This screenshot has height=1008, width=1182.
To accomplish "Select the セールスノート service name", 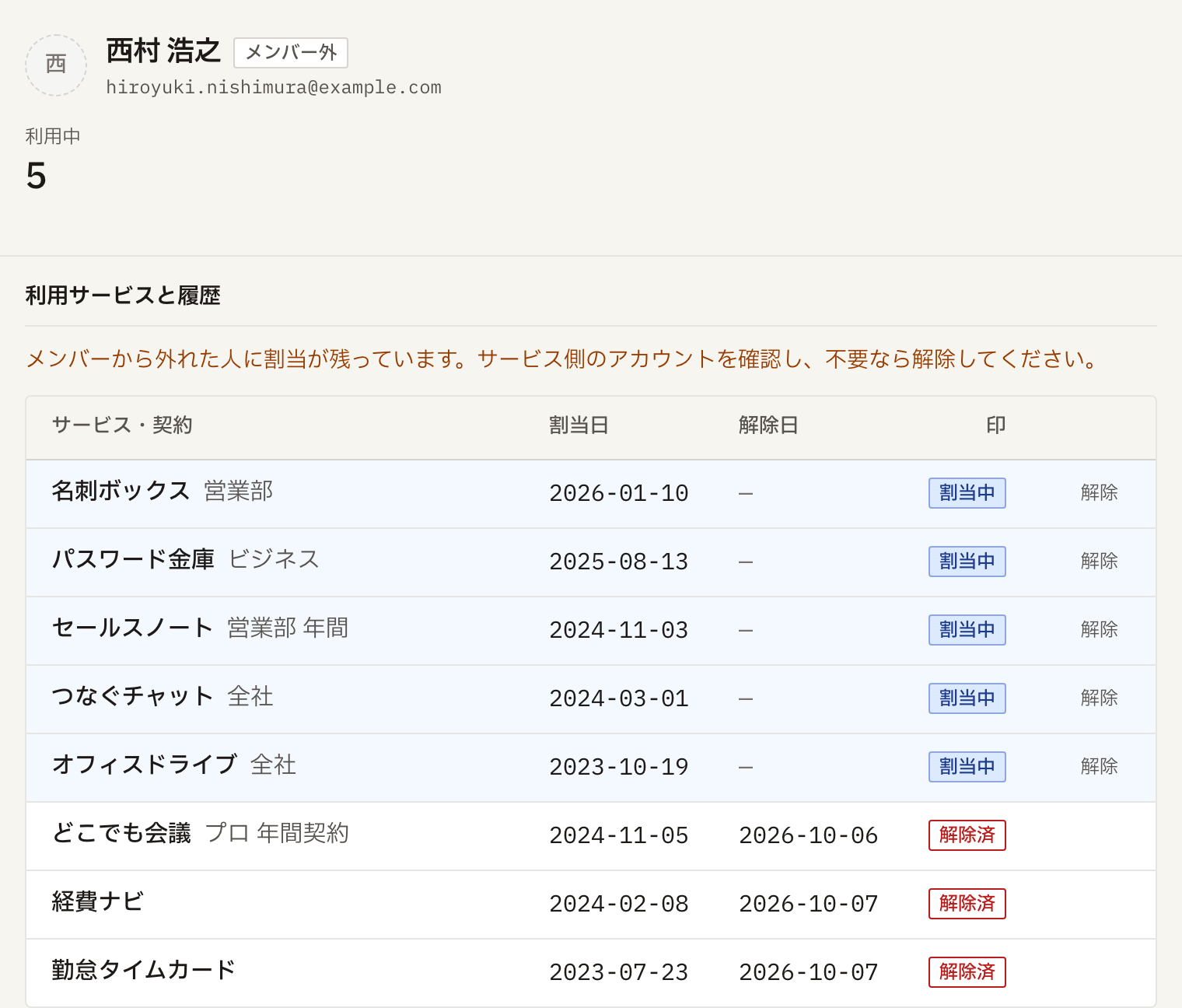I will coord(132,628).
